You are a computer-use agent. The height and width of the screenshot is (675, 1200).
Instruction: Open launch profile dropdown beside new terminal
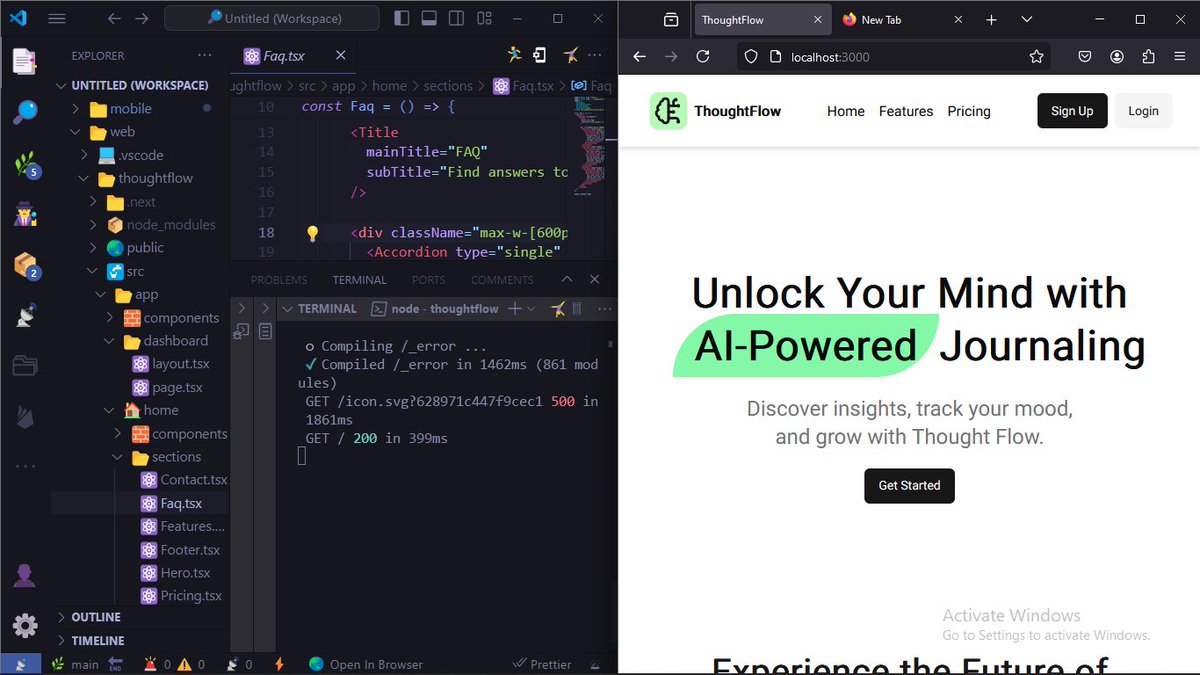531,309
